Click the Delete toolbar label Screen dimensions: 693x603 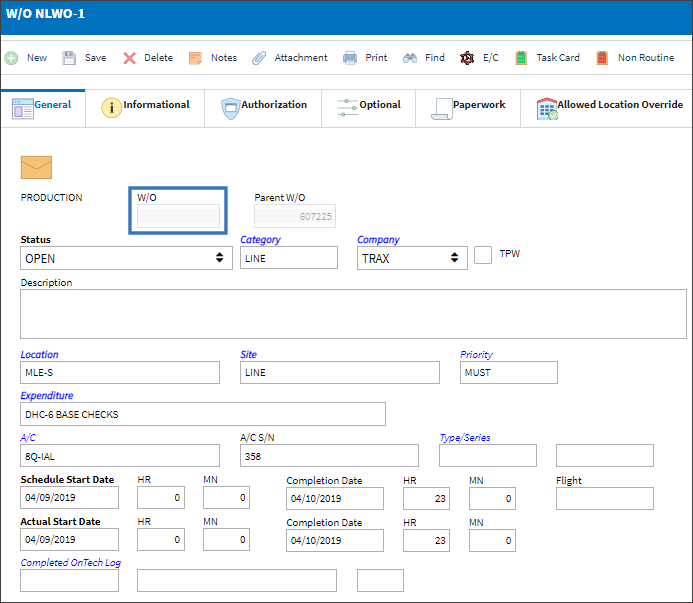click(158, 58)
